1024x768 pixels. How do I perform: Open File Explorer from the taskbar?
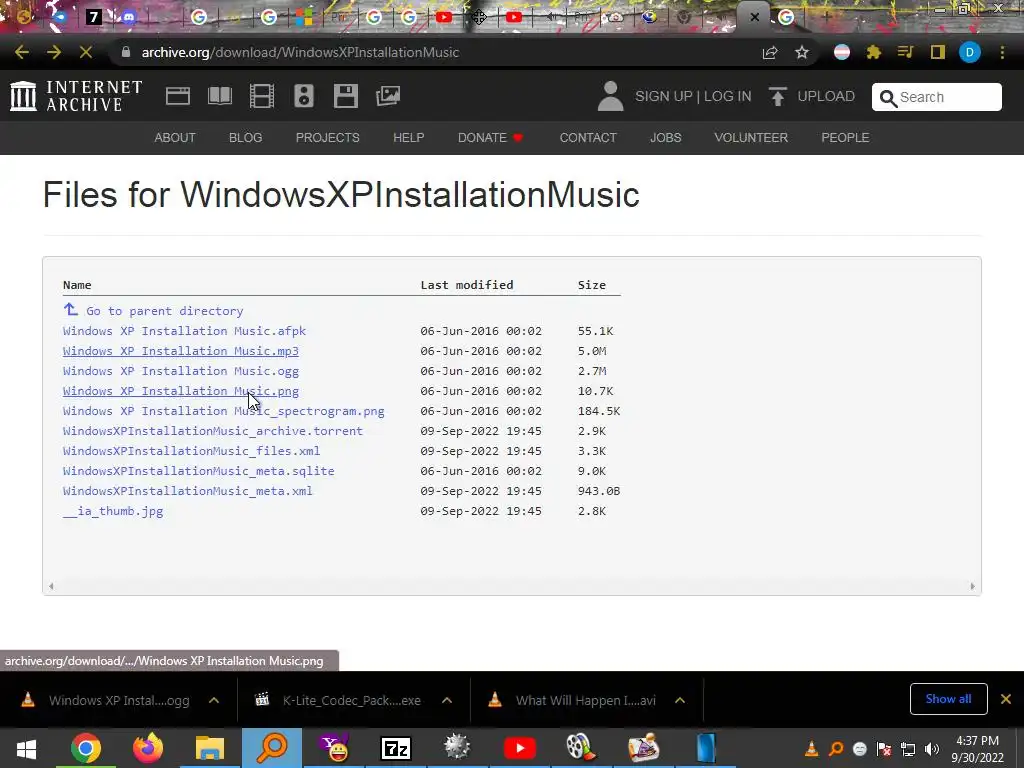tap(210, 748)
